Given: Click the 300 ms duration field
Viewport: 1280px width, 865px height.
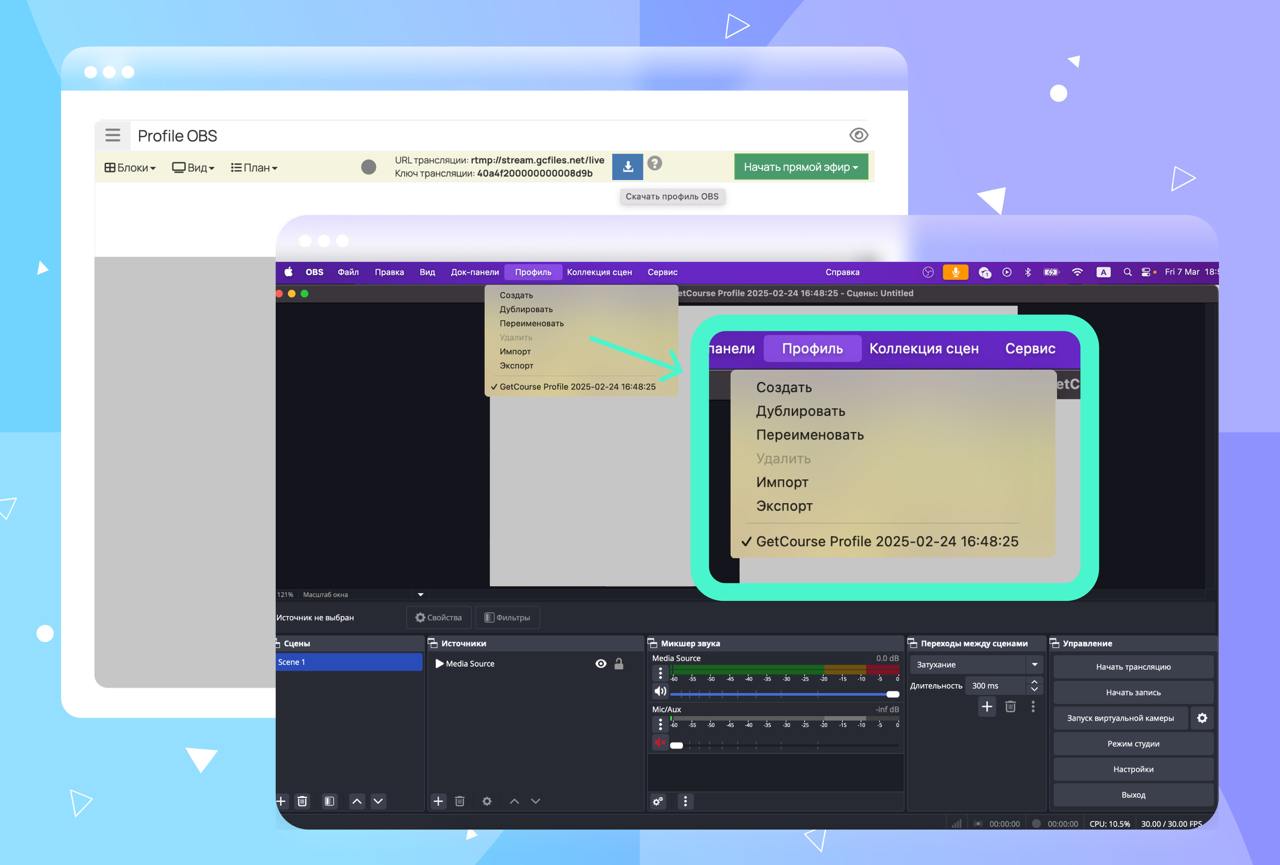Looking at the screenshot, I should point(997,686).
